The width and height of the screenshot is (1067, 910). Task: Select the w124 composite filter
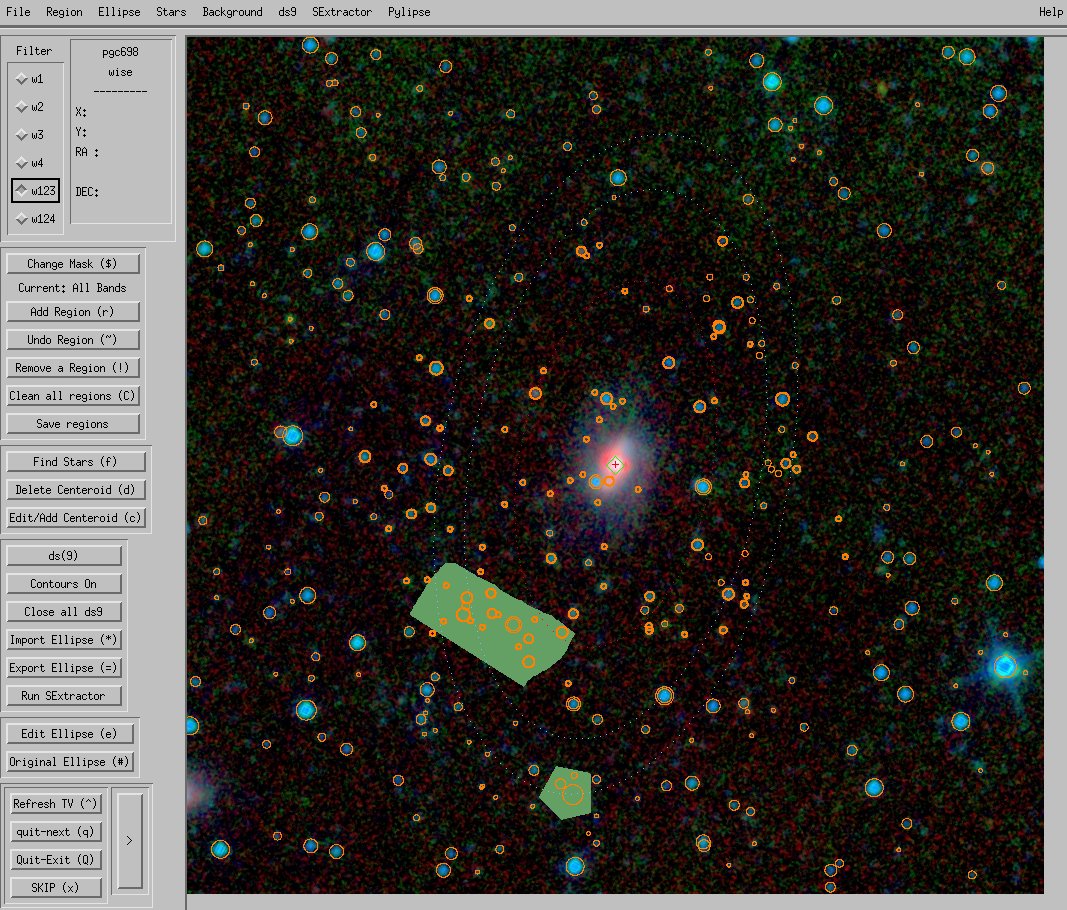coord(35,218)
